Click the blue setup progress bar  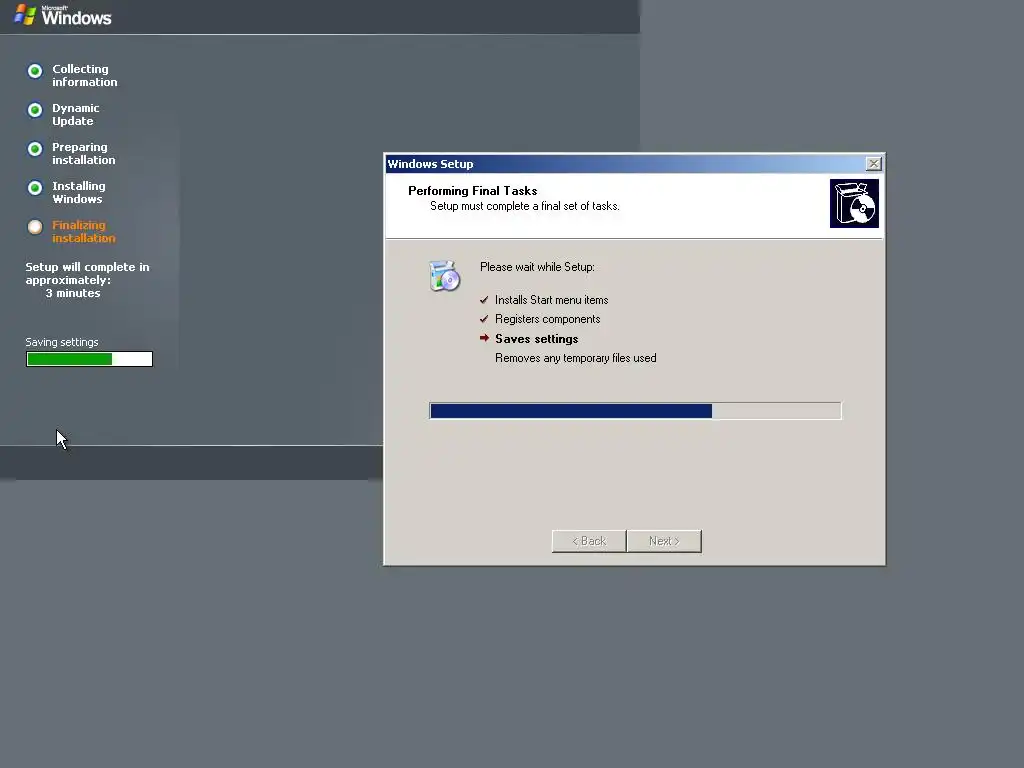[x=635, y=411]
